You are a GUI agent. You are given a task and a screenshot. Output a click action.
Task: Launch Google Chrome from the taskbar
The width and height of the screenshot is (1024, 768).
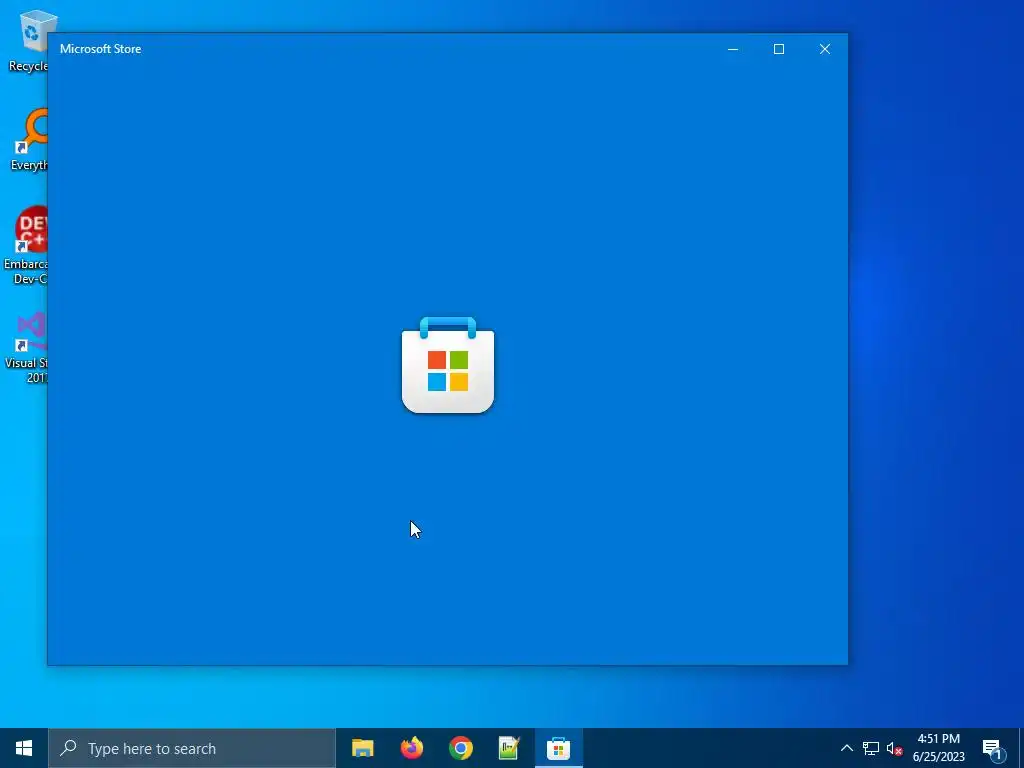tap(460, 748)
